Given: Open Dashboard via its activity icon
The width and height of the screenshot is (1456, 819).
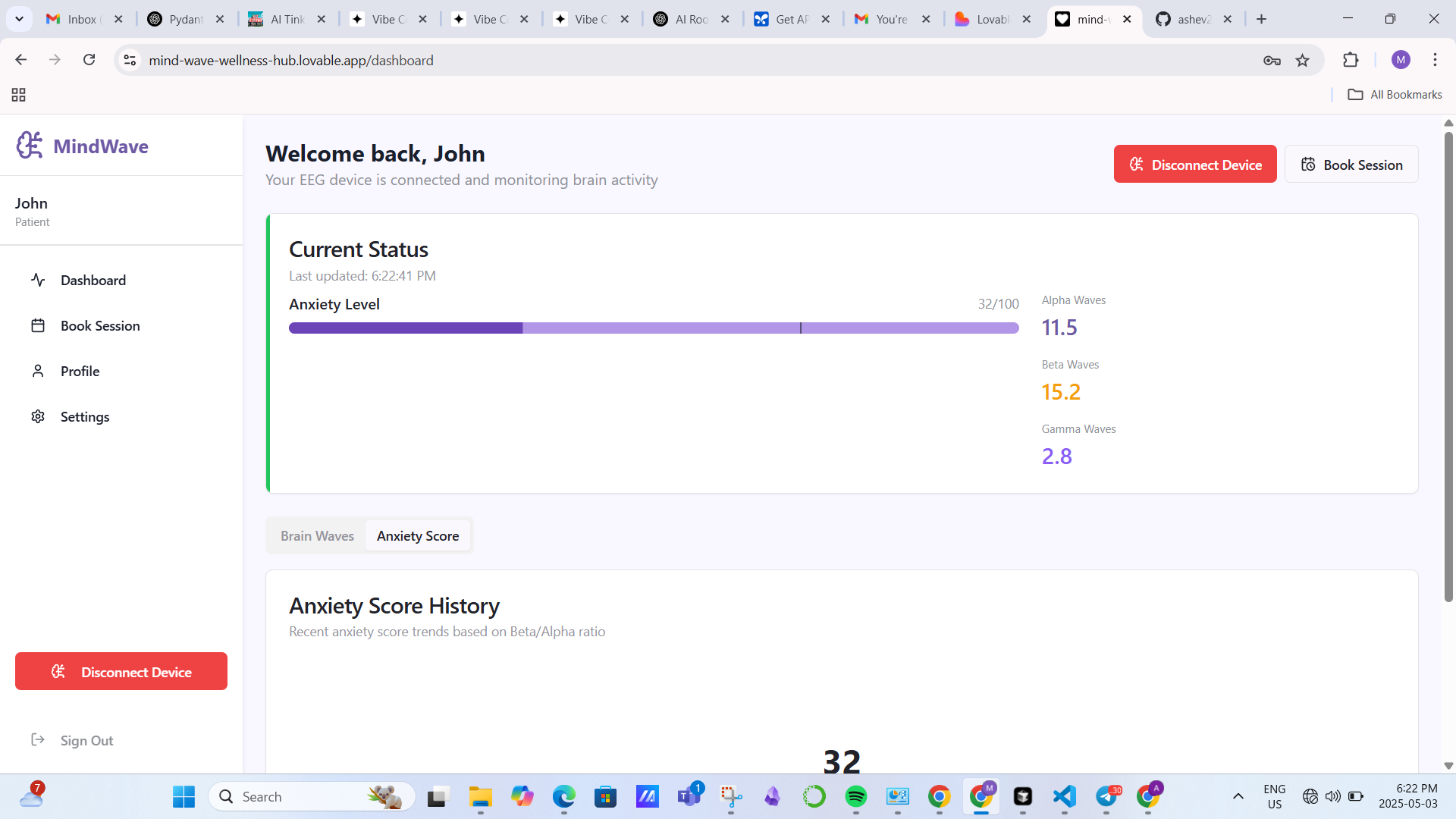Looking at the screenshot, I should tap(38, 280).
